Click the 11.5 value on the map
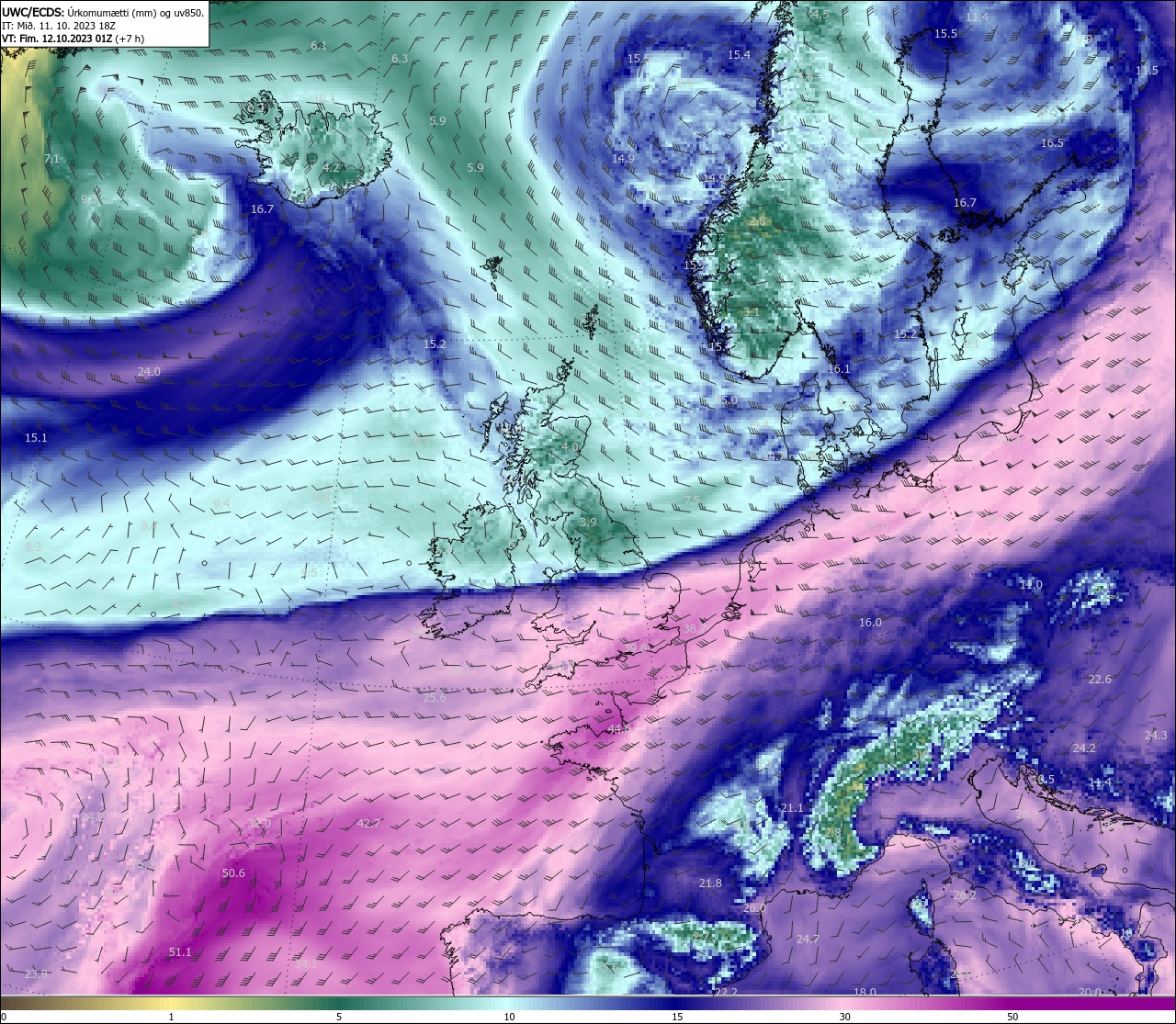 click(1147, 71)
